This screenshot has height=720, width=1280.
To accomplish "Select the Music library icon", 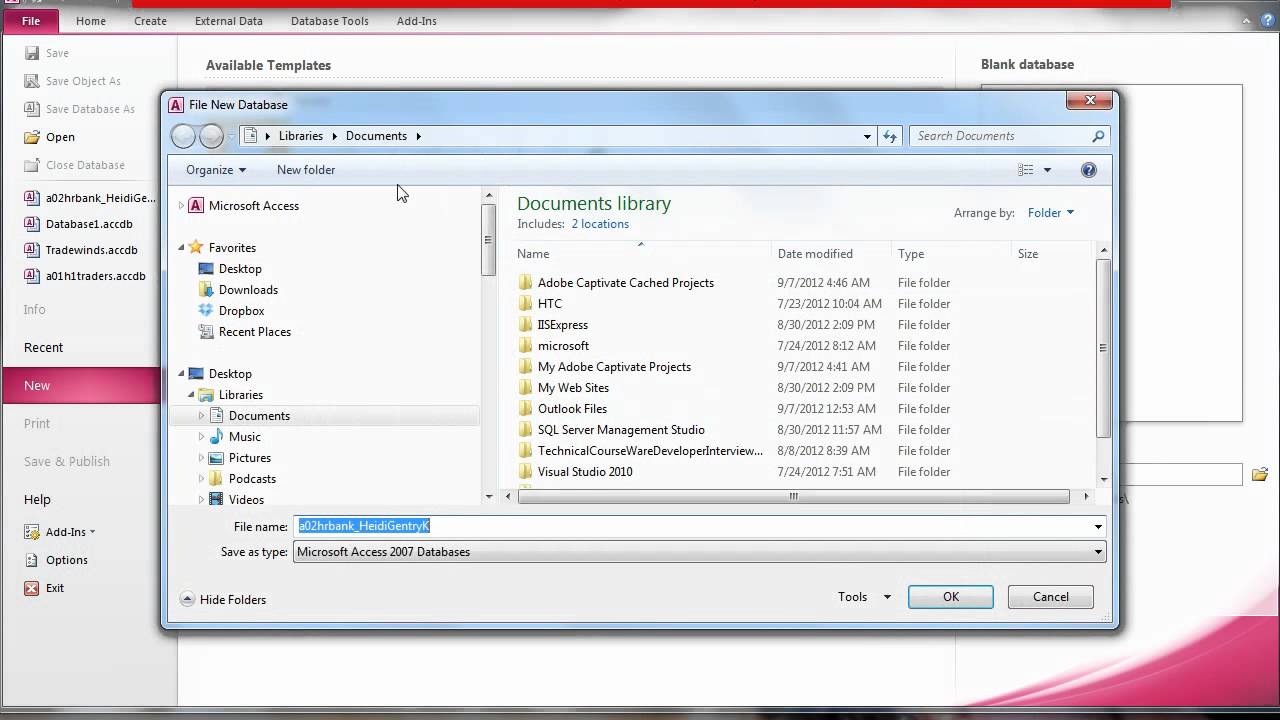I will (x=216, y=436).
